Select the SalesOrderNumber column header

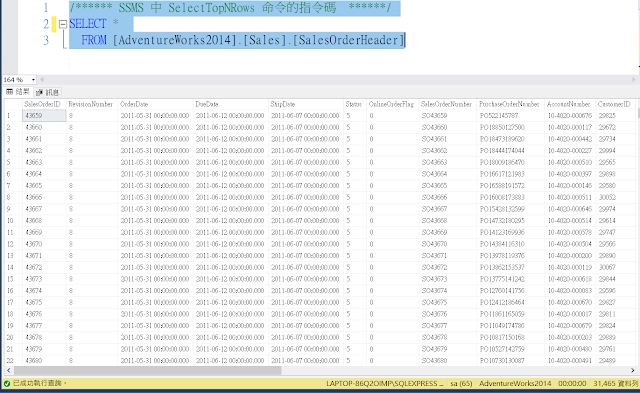[x=447, y=104]
